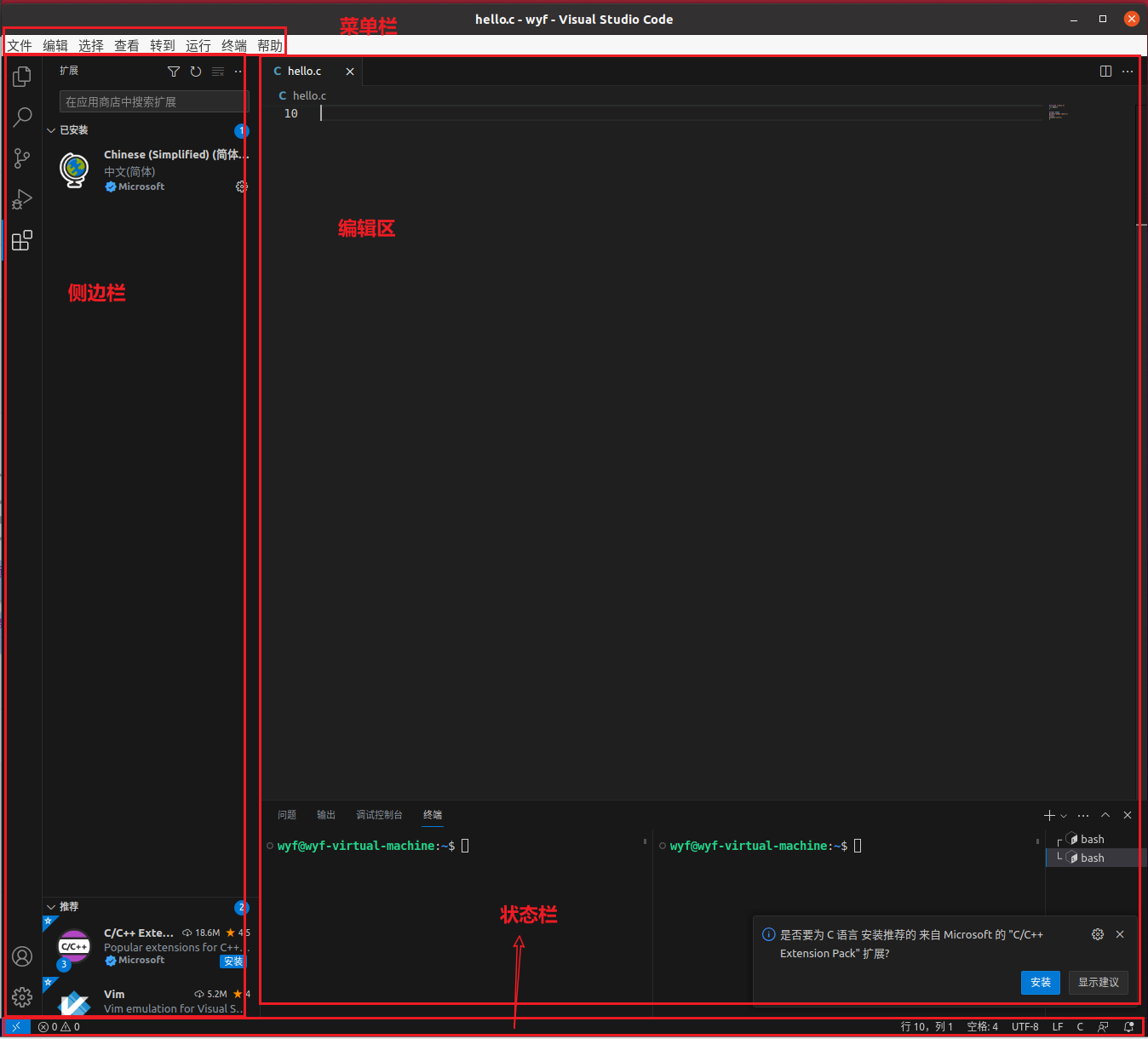This screenshot has height=1039, width=1148.
Task: Click 安装 button in the notification
Action: 1041,982
